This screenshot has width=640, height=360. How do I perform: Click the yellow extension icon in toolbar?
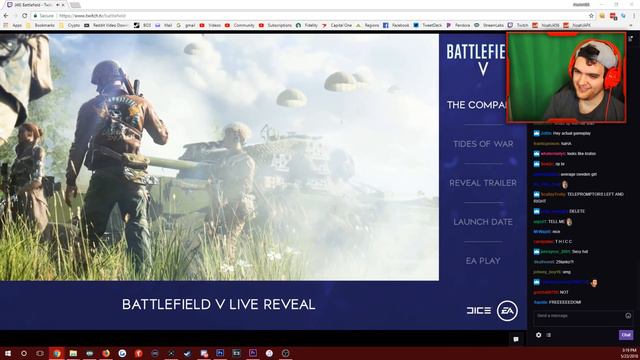point(602,16)
